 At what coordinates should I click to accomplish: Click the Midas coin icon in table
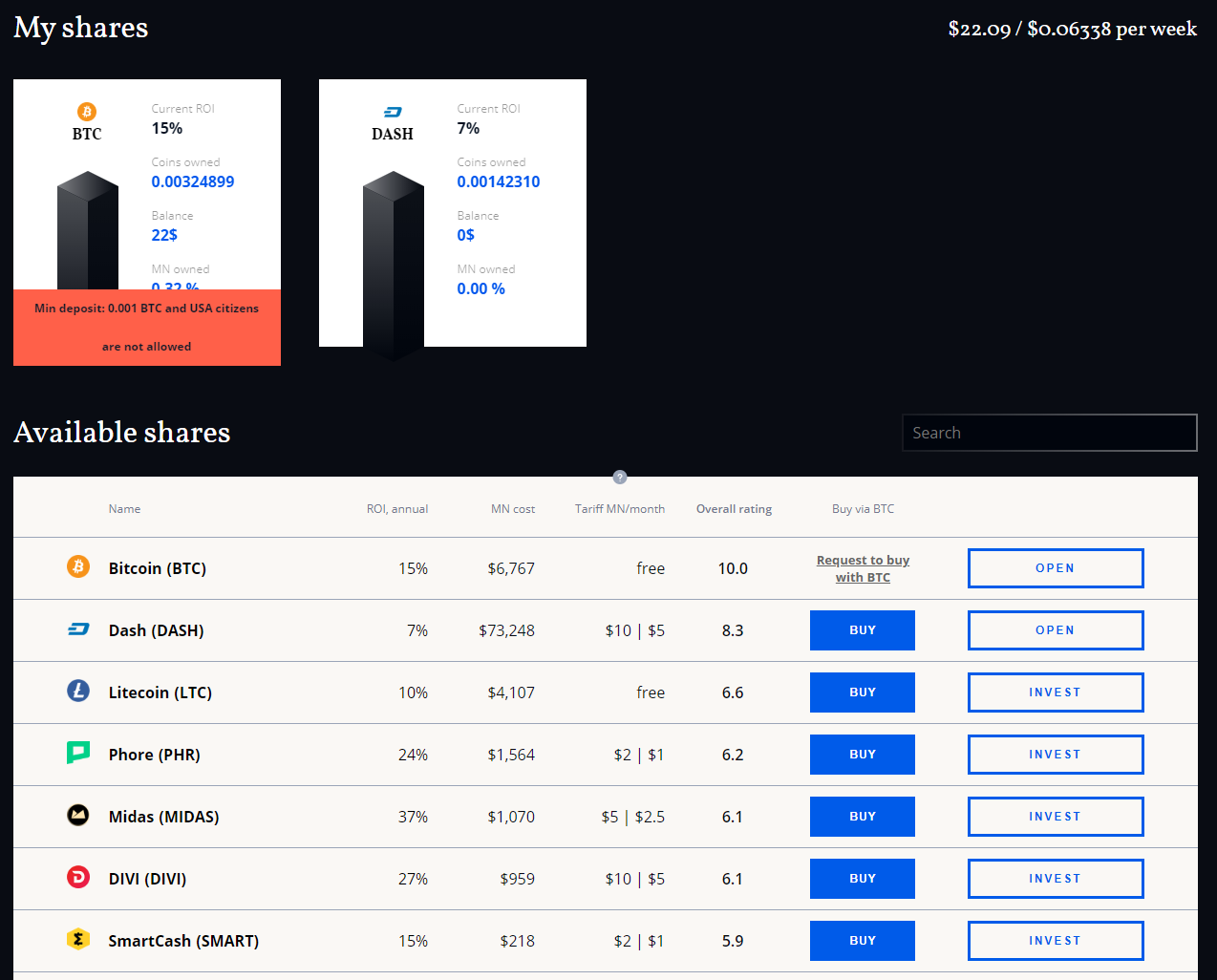tap(78, 815)
